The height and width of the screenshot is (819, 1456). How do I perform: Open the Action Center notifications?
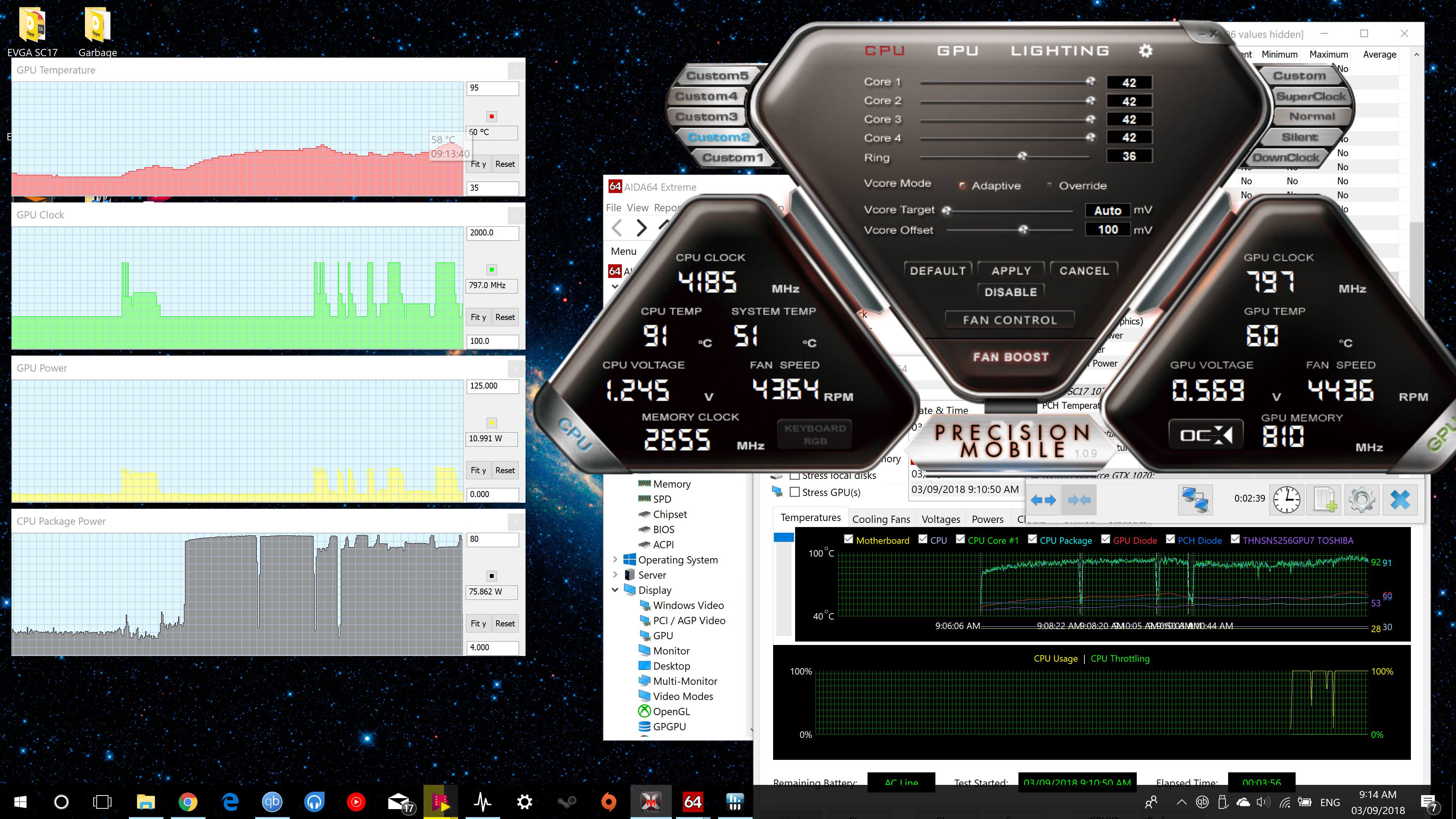coord(1429,803)
